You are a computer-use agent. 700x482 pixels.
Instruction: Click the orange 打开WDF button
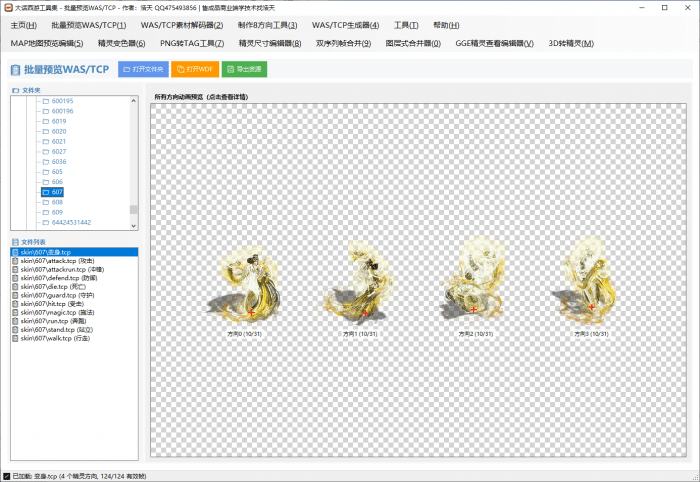point(194,70)
